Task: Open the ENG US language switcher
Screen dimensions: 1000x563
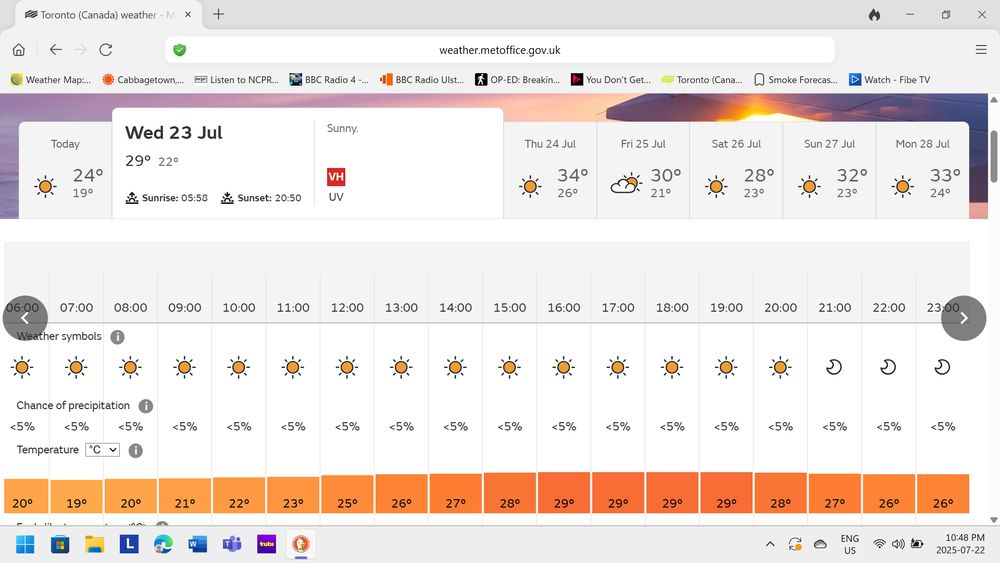Action: 849,545
